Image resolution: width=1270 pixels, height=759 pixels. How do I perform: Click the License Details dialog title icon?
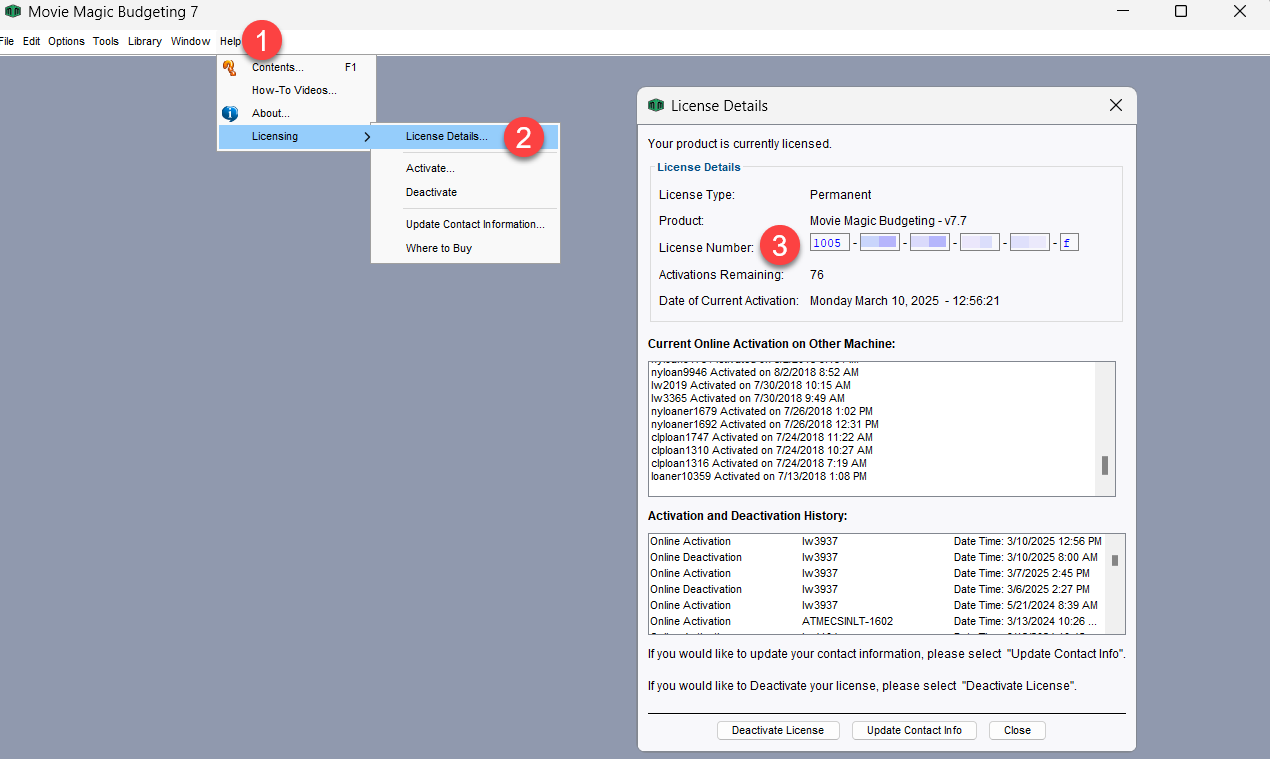[x=656, y=105]
